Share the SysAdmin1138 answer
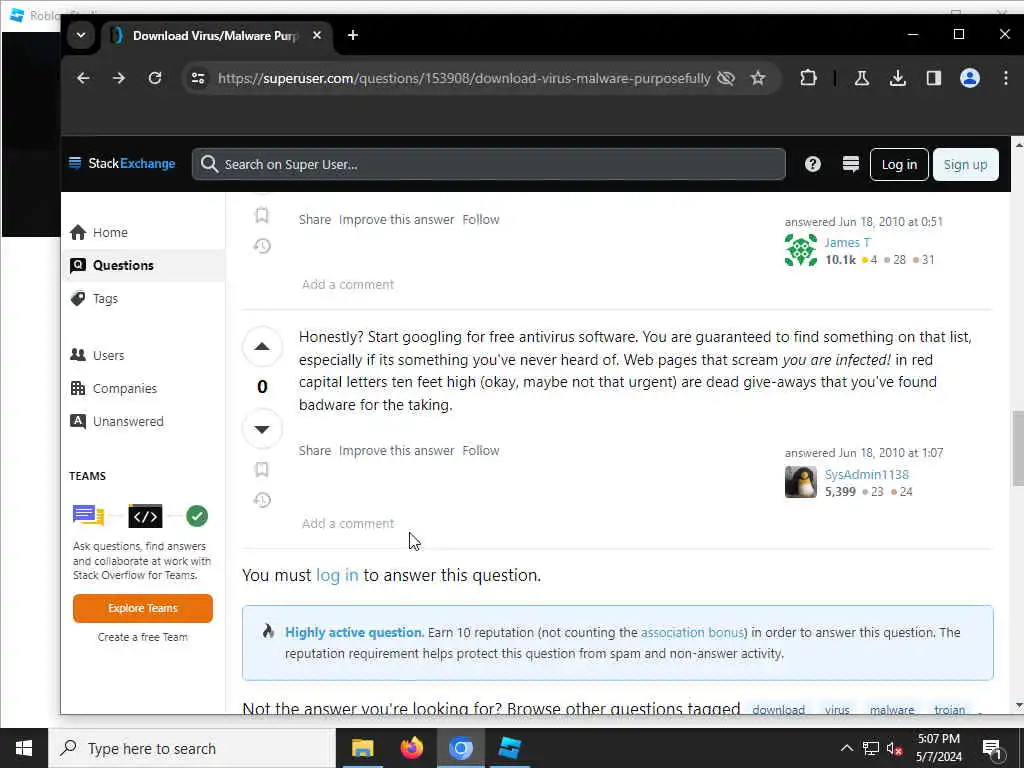 pos(315,451)
